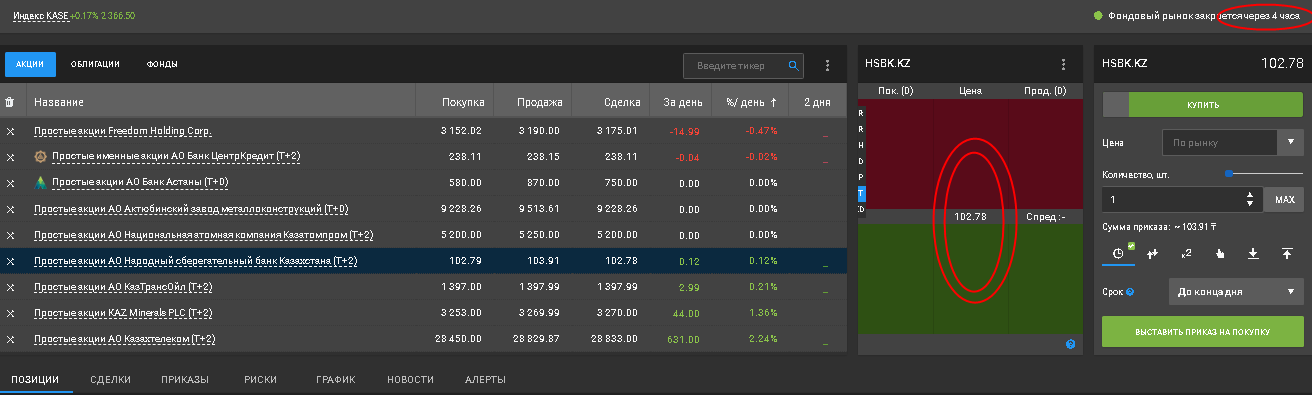This screenshot has height=395, width=1312.
Task: Select the upload-arrow order-type icon
Action: click(x=1287, y=253)
